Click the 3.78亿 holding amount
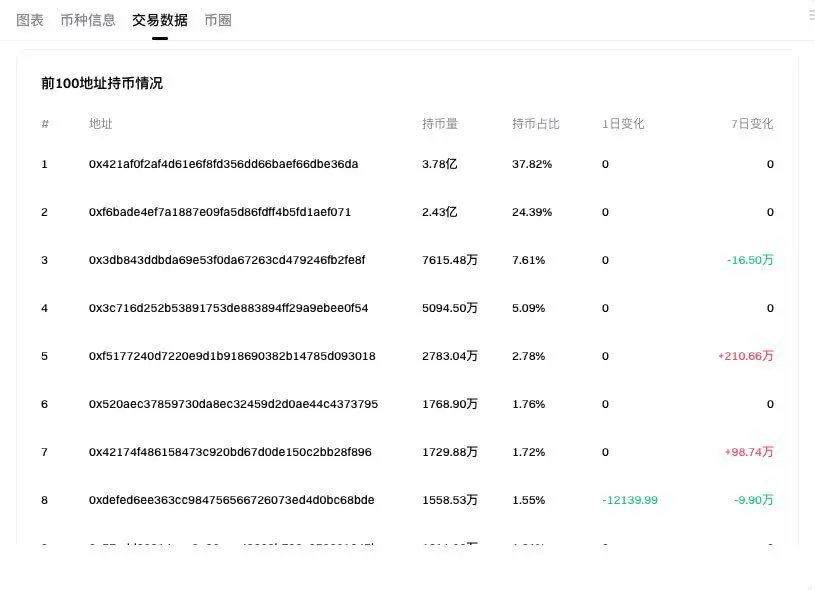 pos(440,164)
